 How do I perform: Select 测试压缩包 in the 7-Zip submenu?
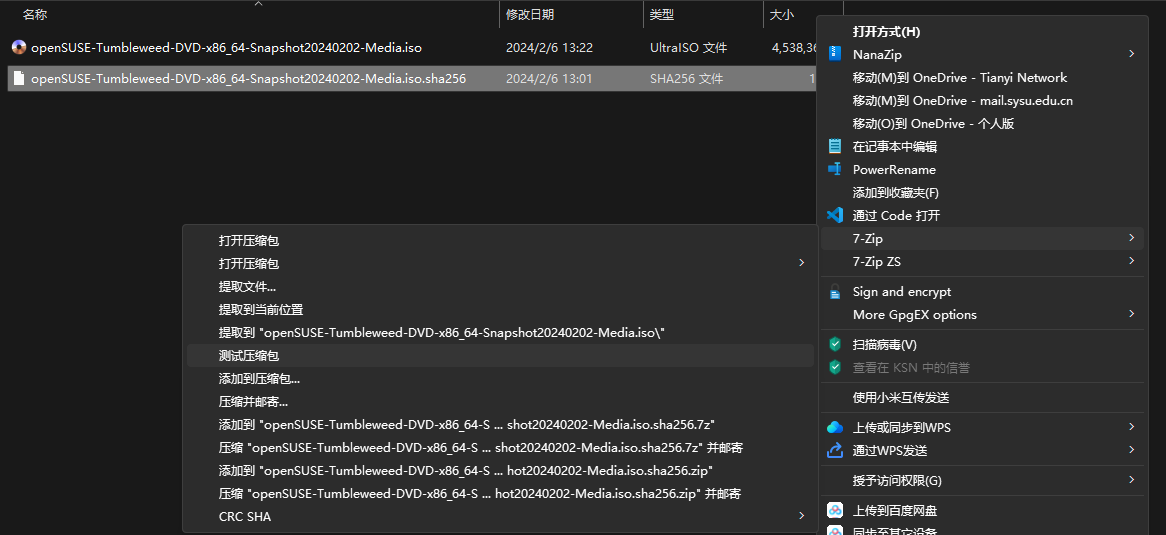[x=249, y=355]
